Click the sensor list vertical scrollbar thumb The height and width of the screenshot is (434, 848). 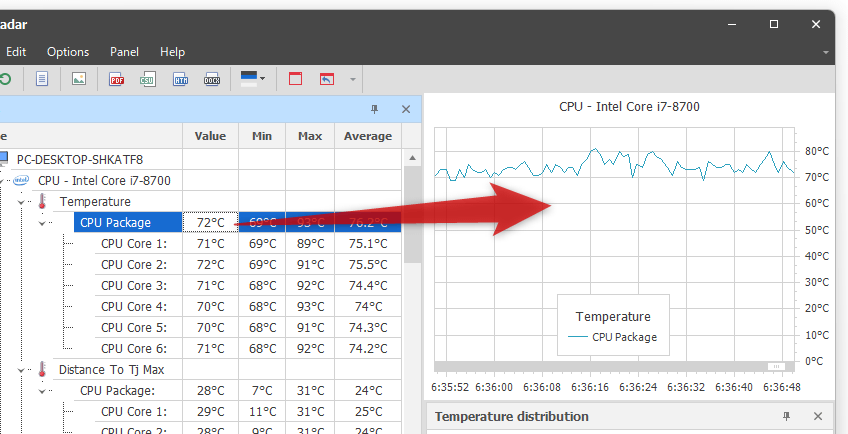tap(412, 214)
